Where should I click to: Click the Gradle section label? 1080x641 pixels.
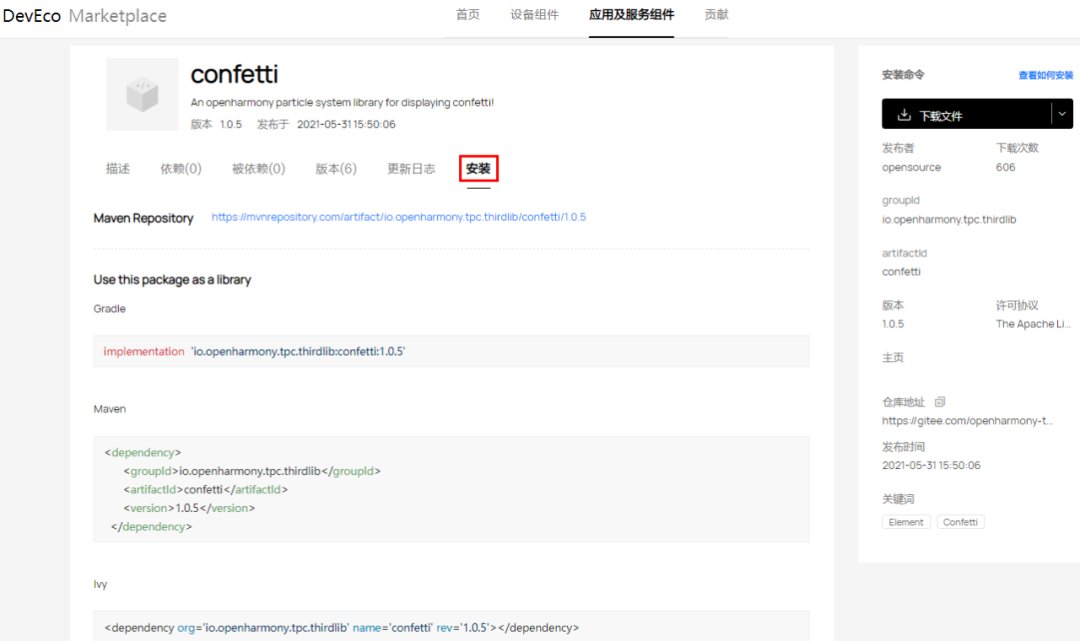click(110, 308)
